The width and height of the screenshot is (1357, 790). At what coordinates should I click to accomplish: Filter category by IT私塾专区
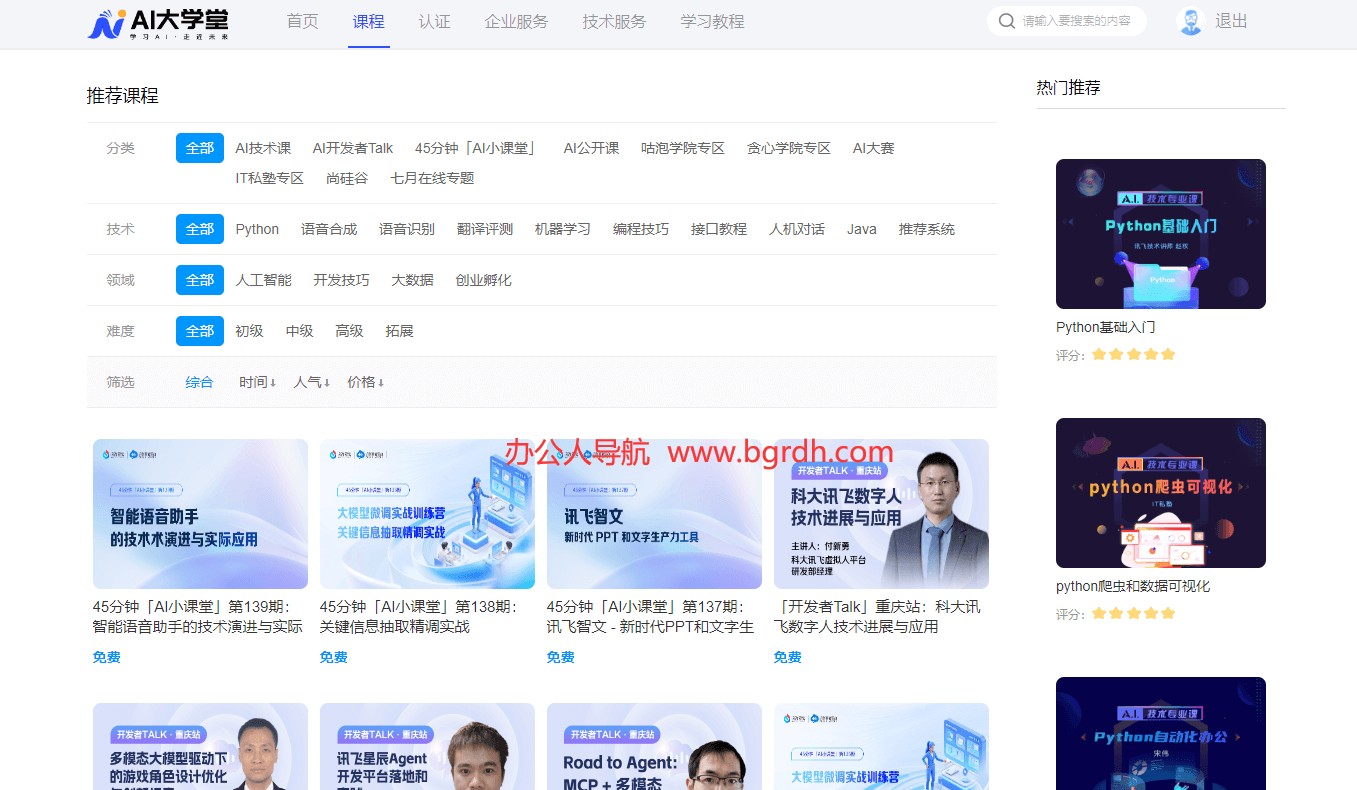(x=270, y=178)
